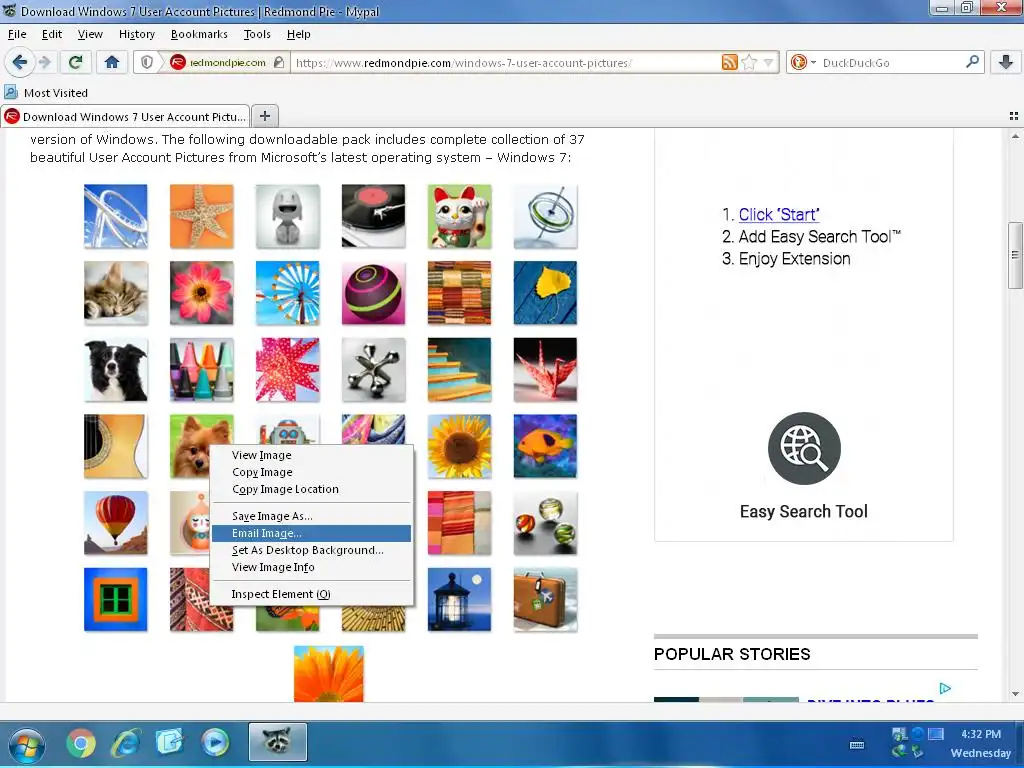
Task: Open the Edit menu
Action: [52, 34]
